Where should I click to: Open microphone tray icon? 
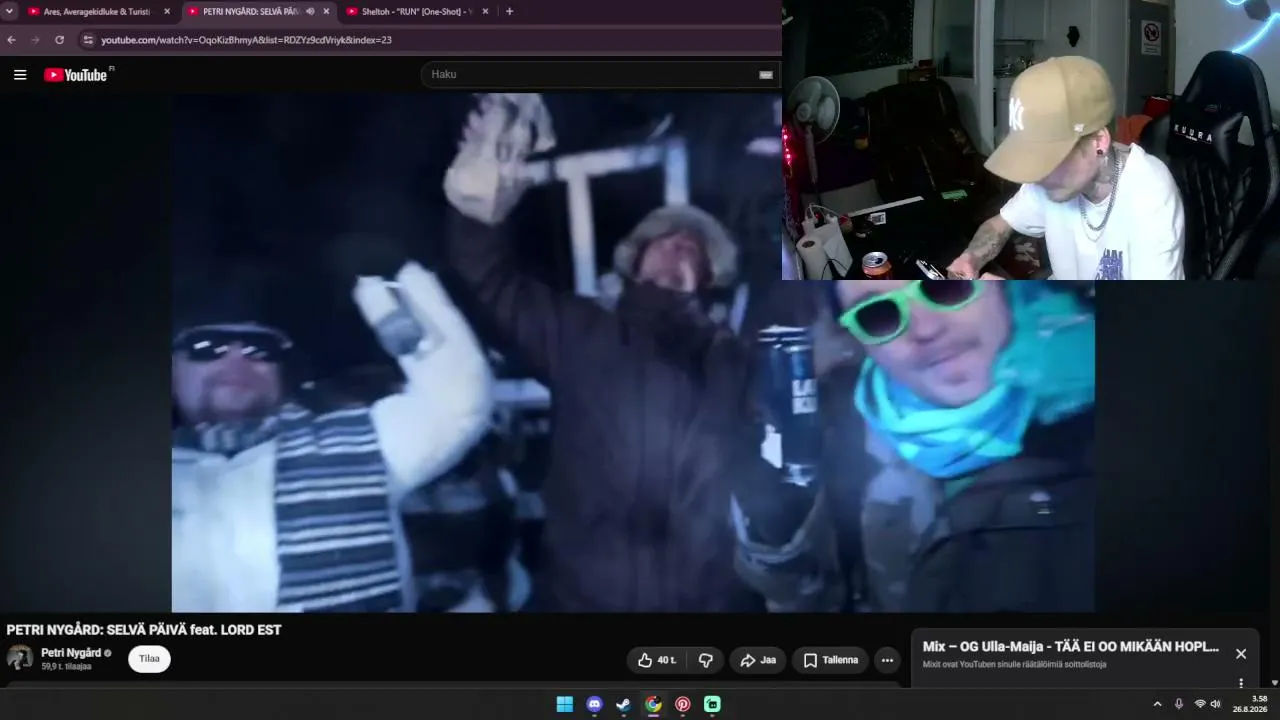point(1179,704)
